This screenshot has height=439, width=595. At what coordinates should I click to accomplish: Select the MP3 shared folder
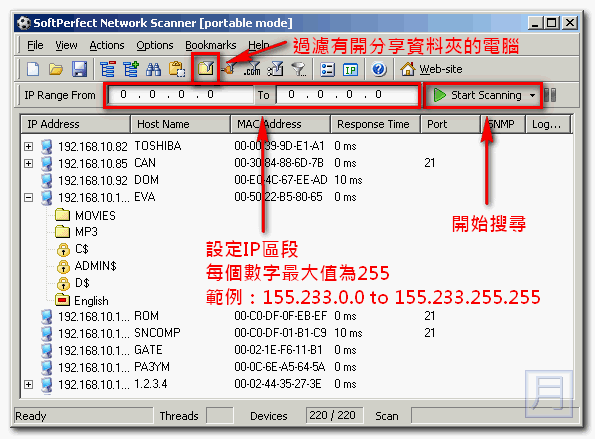click(x=86, y=232)
